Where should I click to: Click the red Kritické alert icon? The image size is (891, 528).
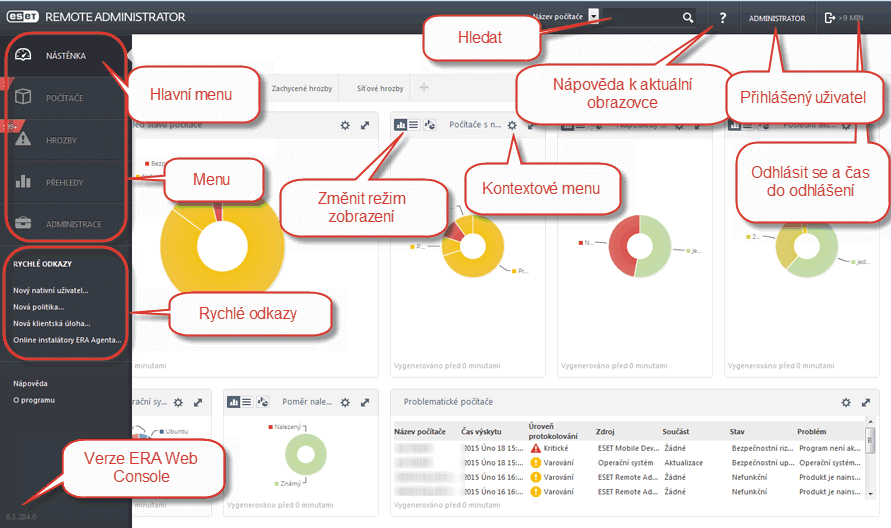(535, 448)
